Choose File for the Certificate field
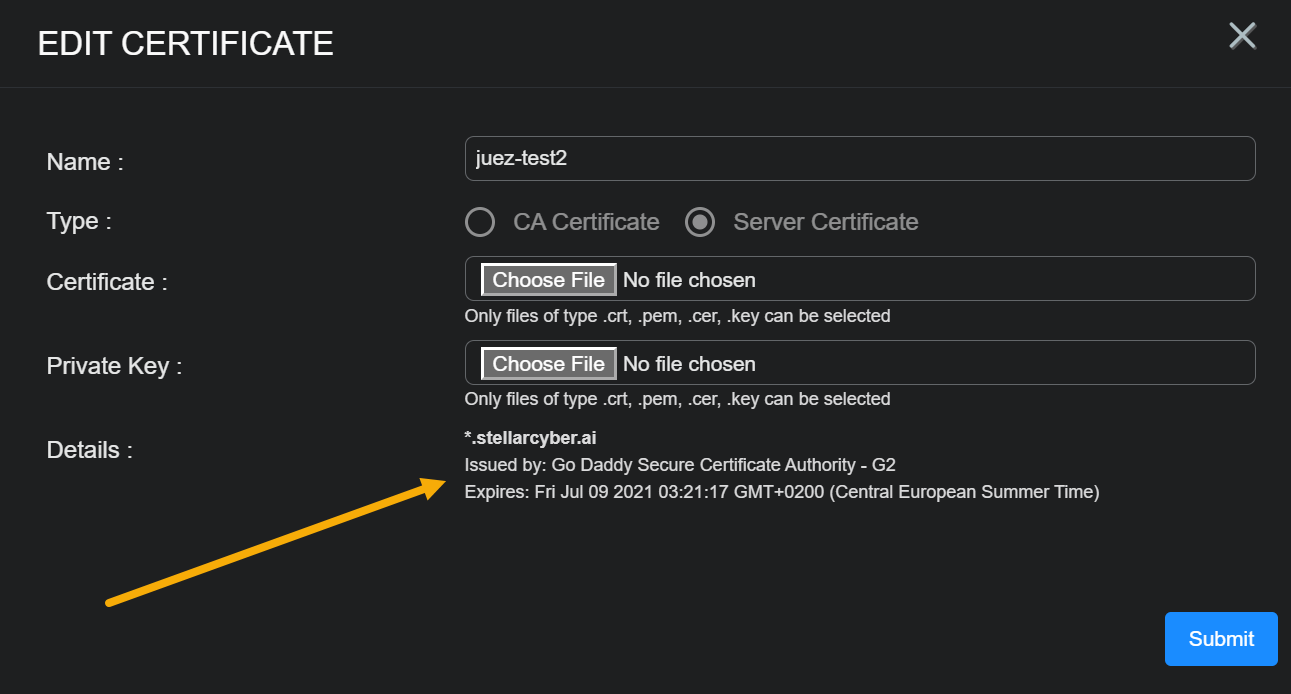Screen dimensions: 1291x694 tap(549, 280)
